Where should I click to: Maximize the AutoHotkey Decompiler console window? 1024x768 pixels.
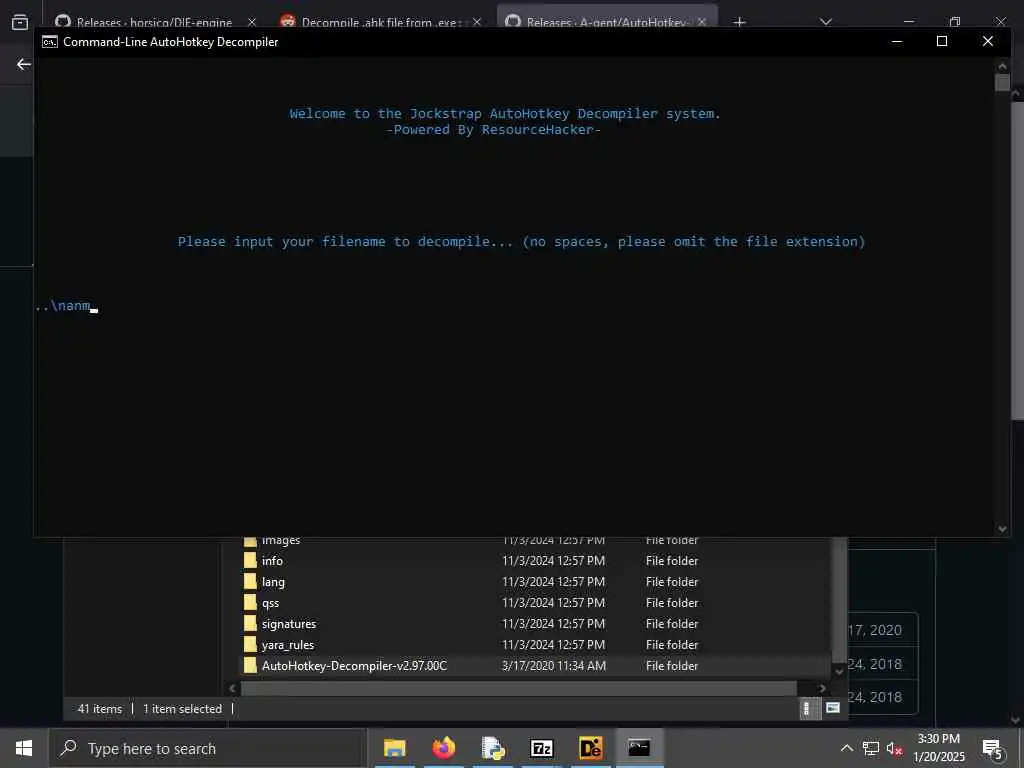tap(942, 41)
